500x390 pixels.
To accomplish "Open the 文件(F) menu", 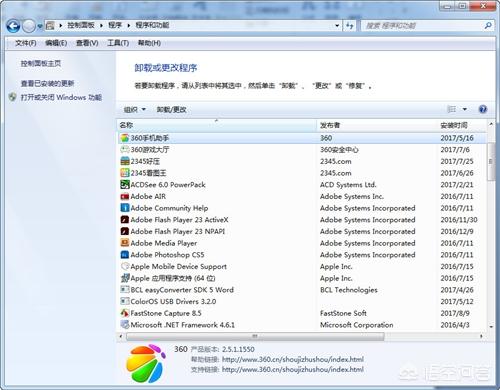I will (x=26, y=43).
